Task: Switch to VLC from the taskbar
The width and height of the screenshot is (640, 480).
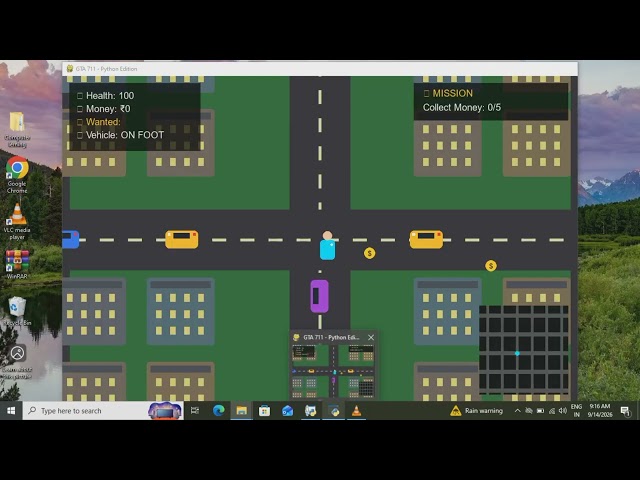Action: coord(356,411)
